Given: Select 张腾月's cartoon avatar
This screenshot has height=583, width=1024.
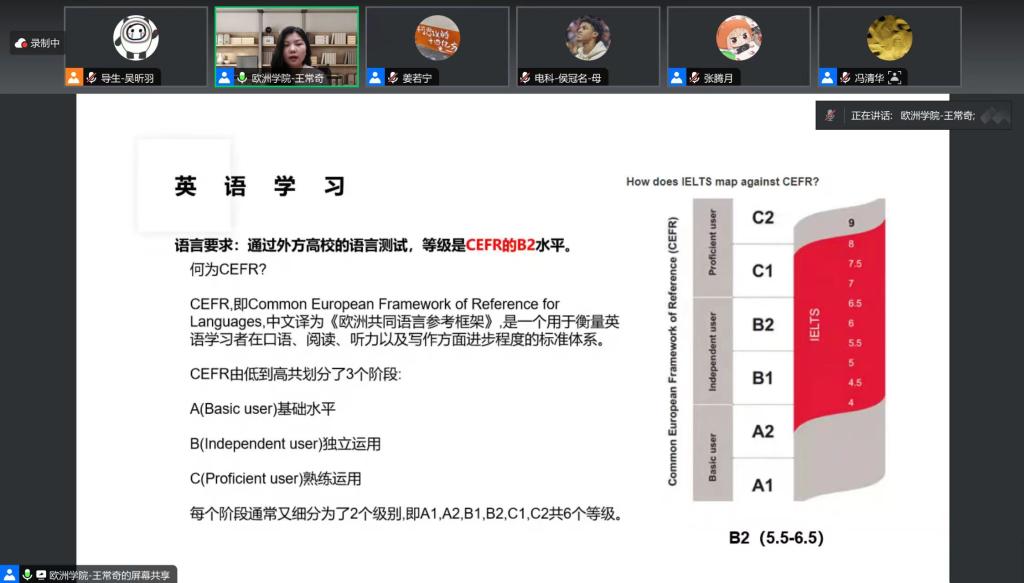Looking at the screenshot, I should pos(739,38).
